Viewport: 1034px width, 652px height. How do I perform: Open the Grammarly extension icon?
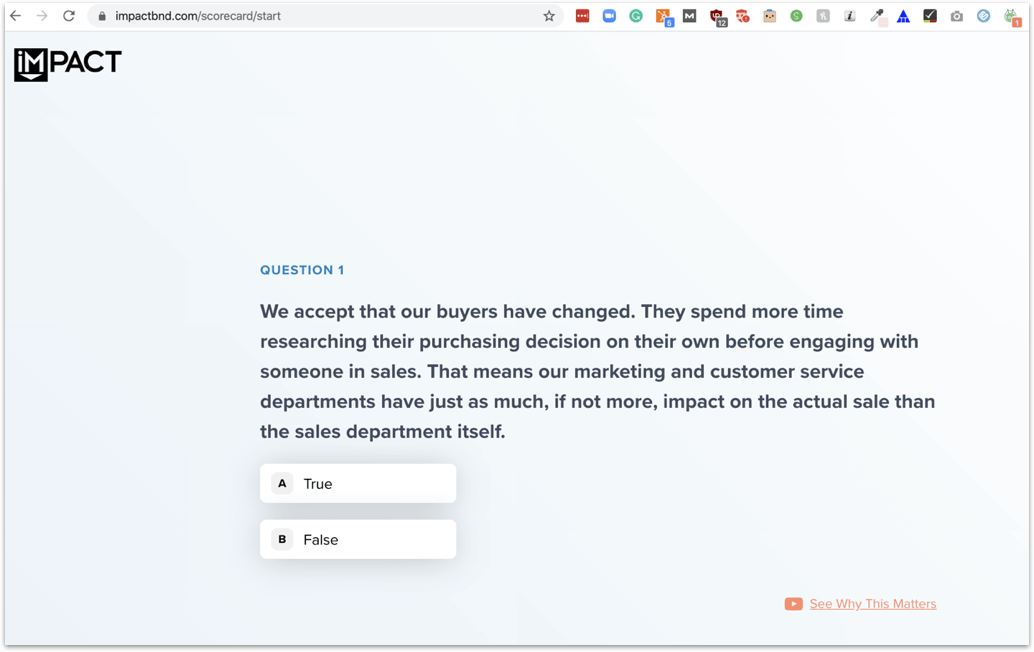pos(636,16)
